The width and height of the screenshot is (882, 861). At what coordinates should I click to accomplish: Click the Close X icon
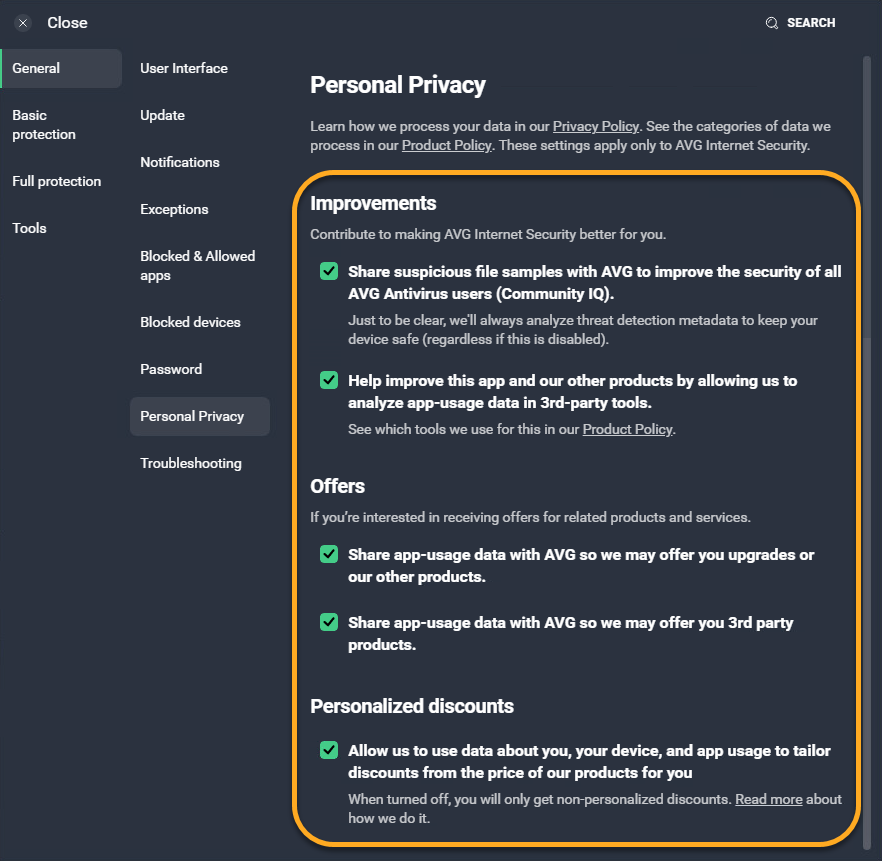tap(23, 23)
